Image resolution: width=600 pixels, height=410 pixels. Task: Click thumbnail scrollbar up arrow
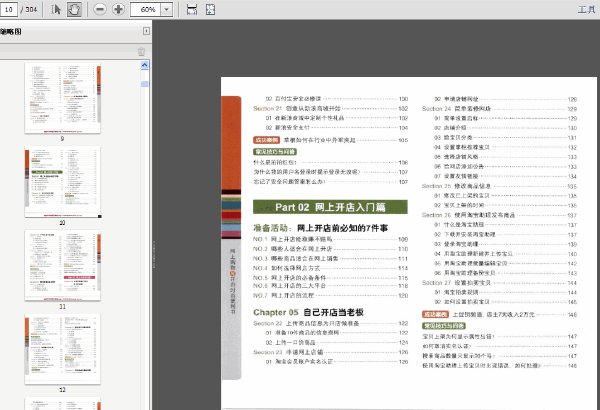[144, 65]
